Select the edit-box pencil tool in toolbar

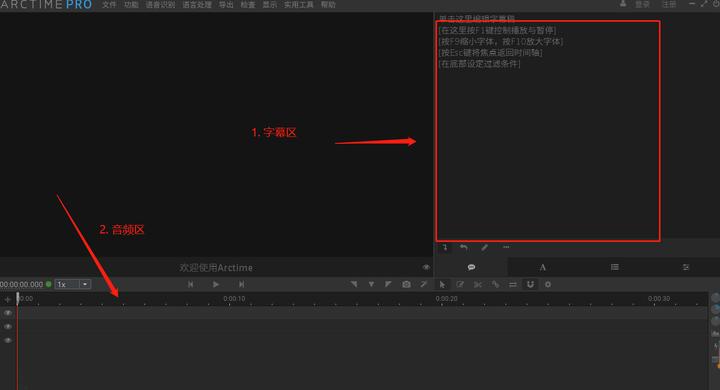tap(460, 284)
